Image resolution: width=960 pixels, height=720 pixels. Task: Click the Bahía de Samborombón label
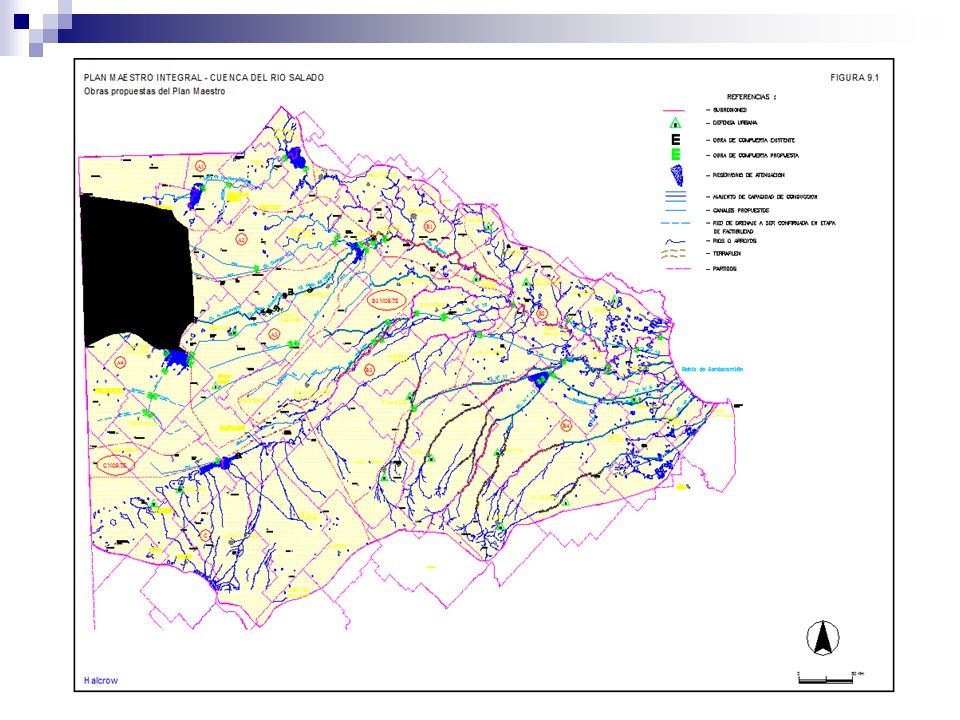(x=713, y=369)
